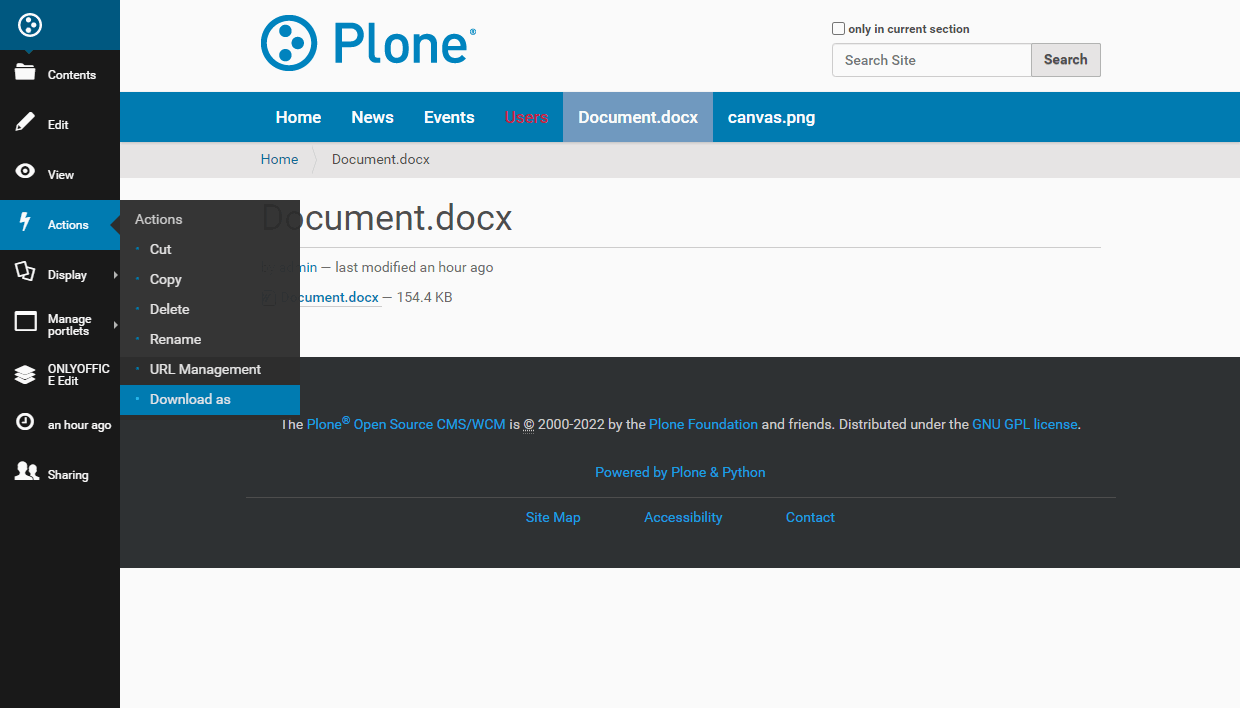The width and height of the screenshot is (1240, 708).
Task: Follow the GNU GPL license link
Action: [1024, 424]
